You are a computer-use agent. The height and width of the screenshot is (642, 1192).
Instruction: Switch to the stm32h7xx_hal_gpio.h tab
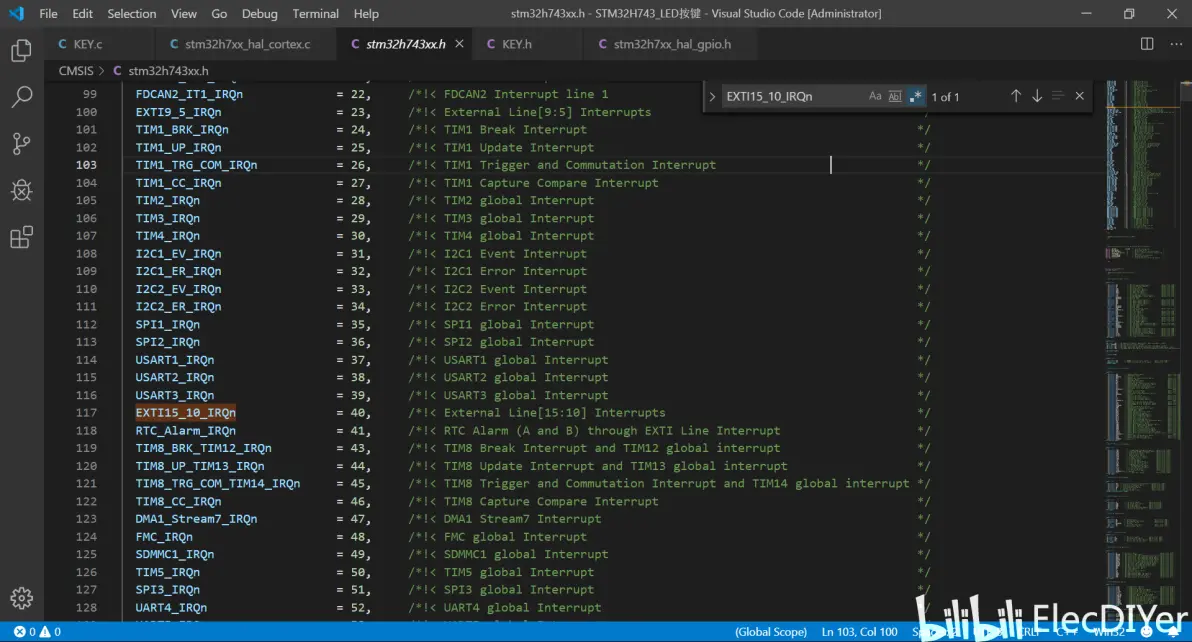click(x=671, y=44)
